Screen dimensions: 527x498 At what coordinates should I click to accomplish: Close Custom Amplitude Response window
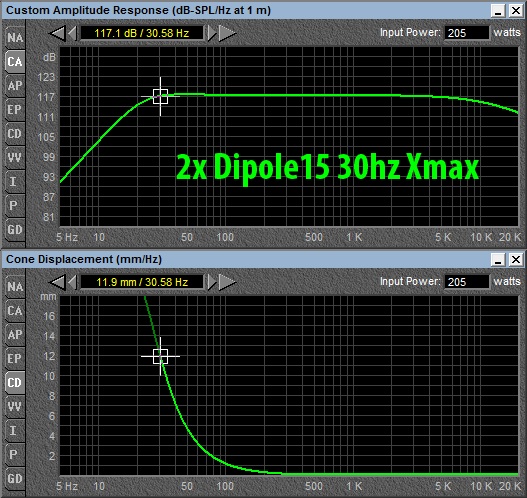516,11
